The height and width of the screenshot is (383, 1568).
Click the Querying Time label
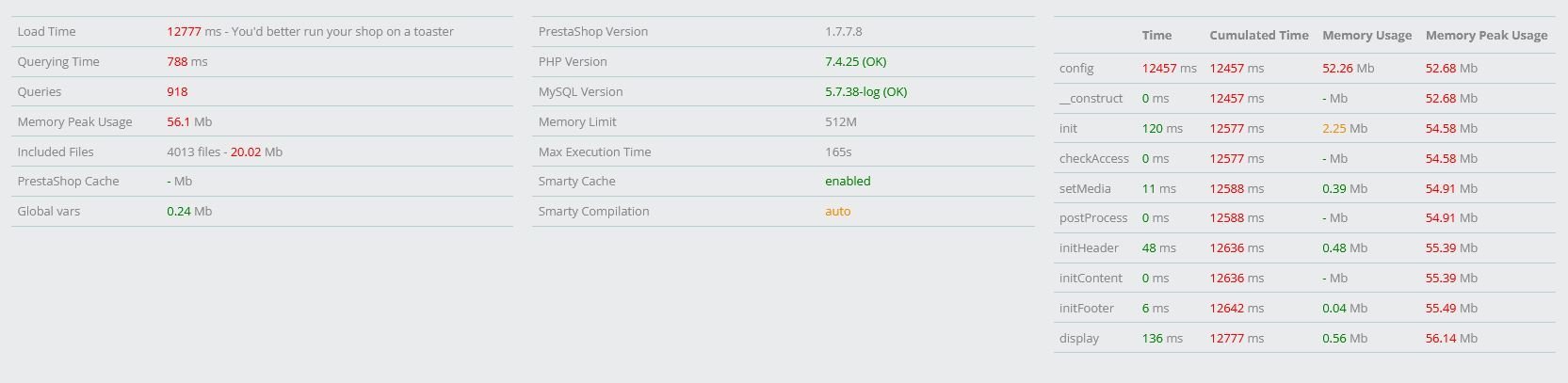coord(57,61)
